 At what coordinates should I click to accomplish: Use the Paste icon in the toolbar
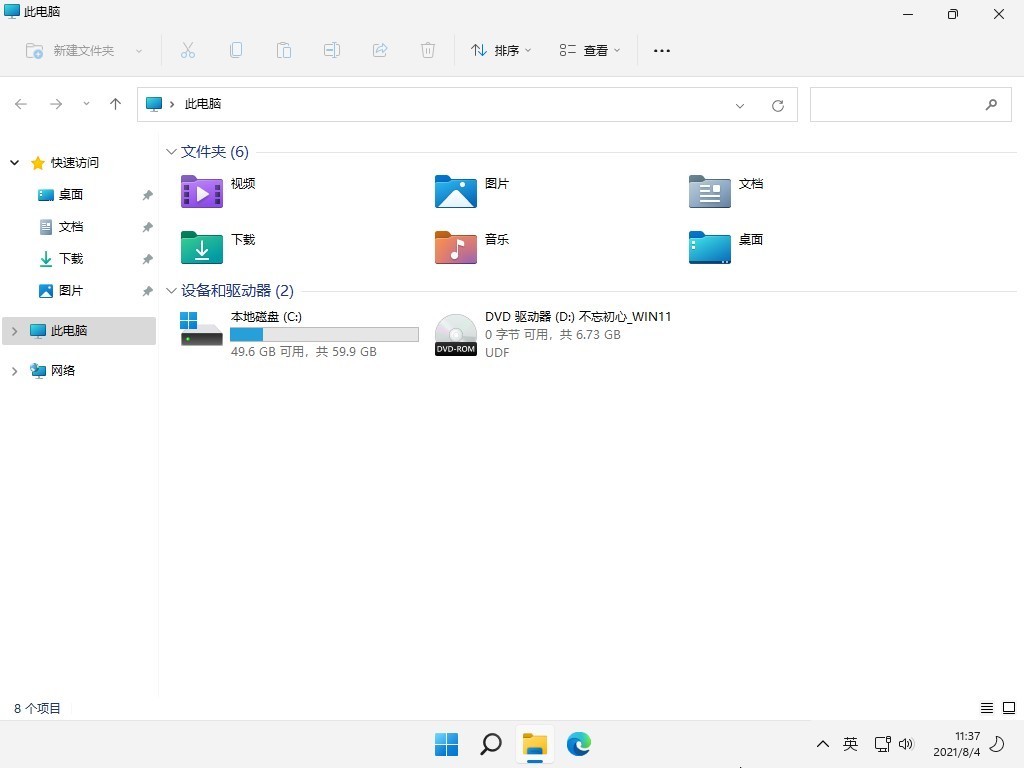click(x=284, y=50)
